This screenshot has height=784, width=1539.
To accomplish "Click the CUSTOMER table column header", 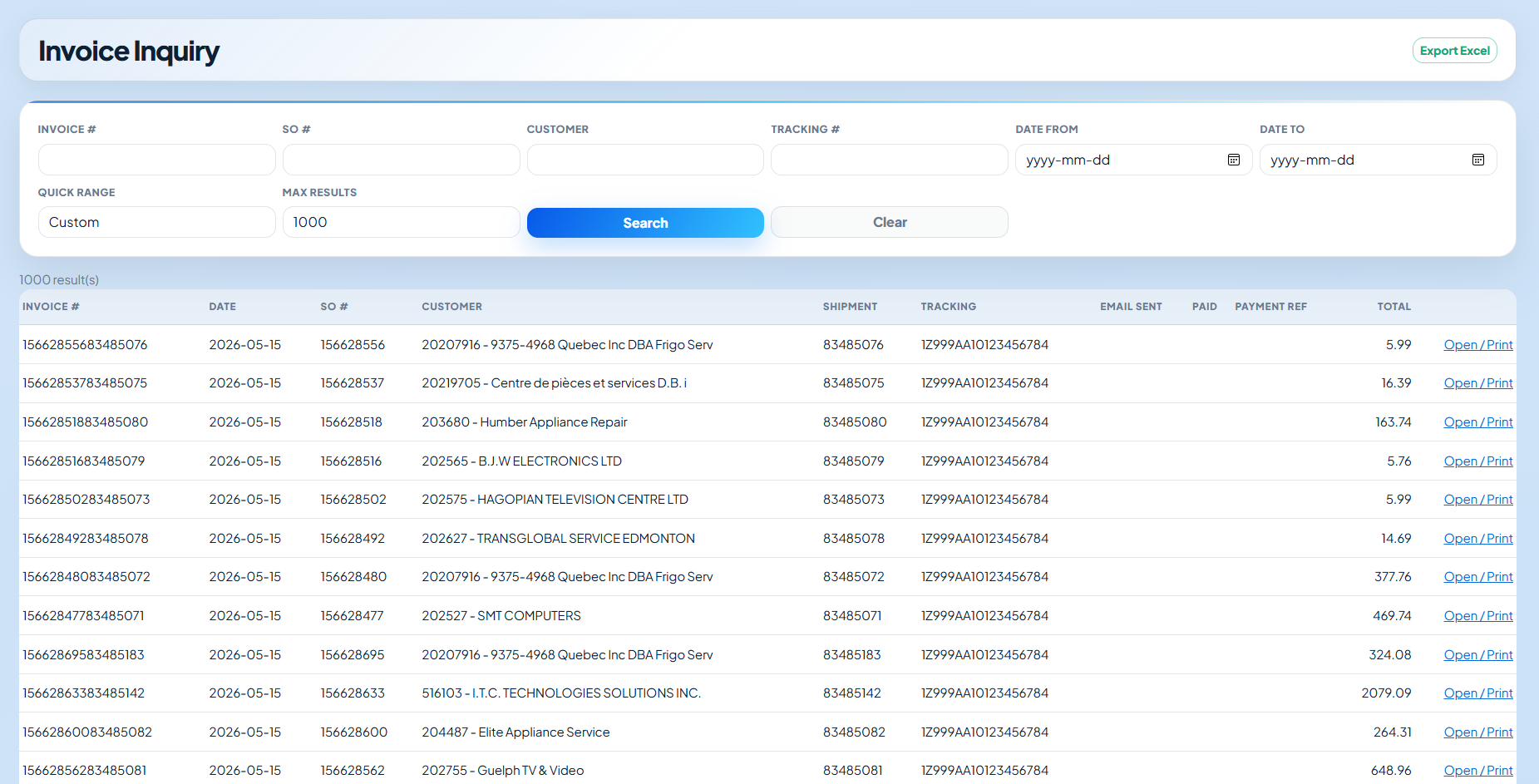I will (451, 307).
